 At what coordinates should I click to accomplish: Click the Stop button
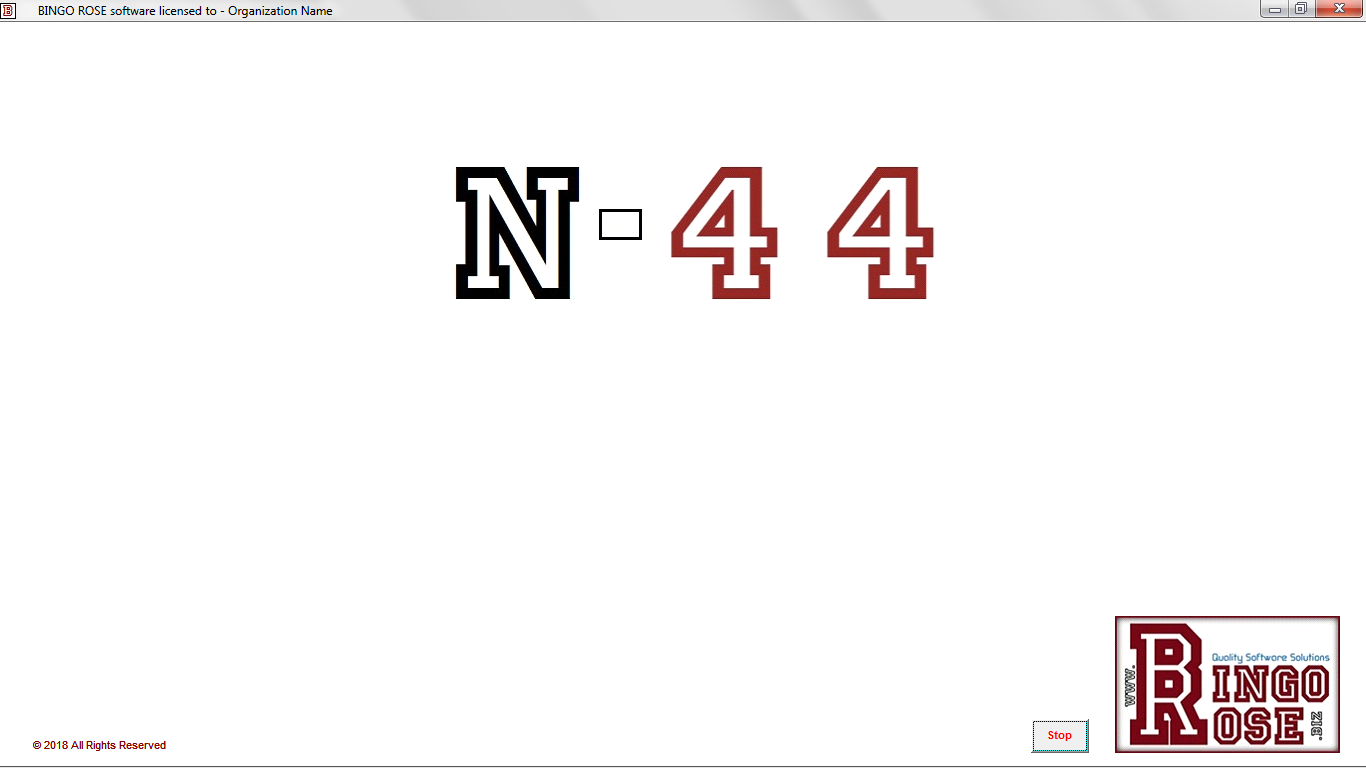tap(1059, 735)
